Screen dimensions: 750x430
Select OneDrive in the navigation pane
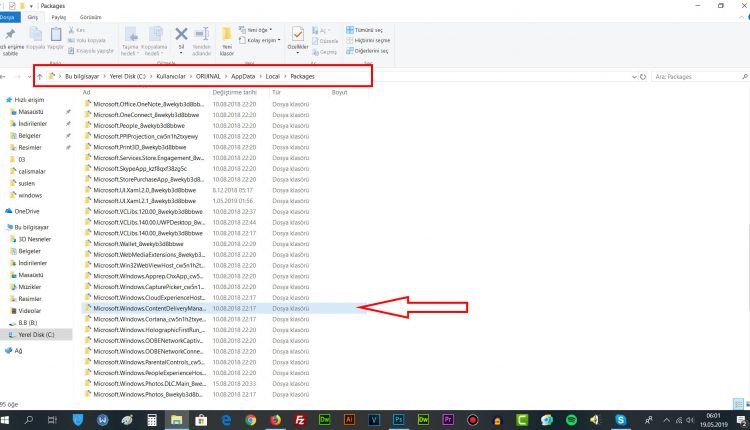(x=27, y=211)
